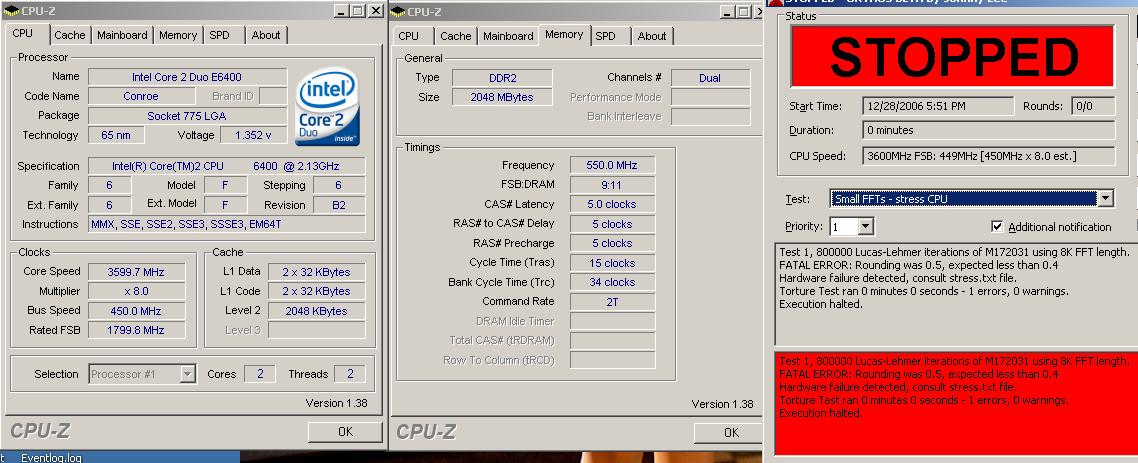The height and width of the screenshot is (463, 1138).
Task: Open About tab in left CPU-Z window
Action: pos(266,35)
